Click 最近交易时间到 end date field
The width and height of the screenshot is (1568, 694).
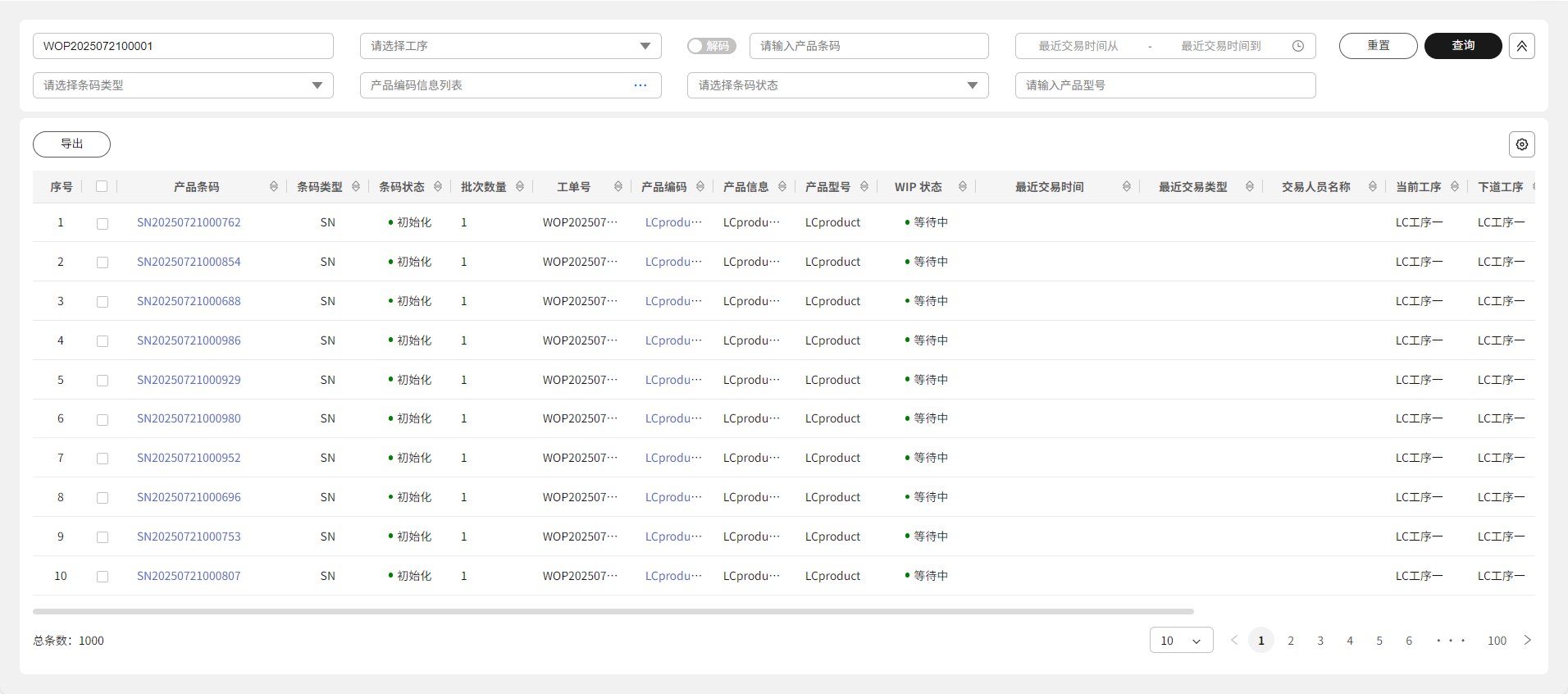[x=1221, y=46]
